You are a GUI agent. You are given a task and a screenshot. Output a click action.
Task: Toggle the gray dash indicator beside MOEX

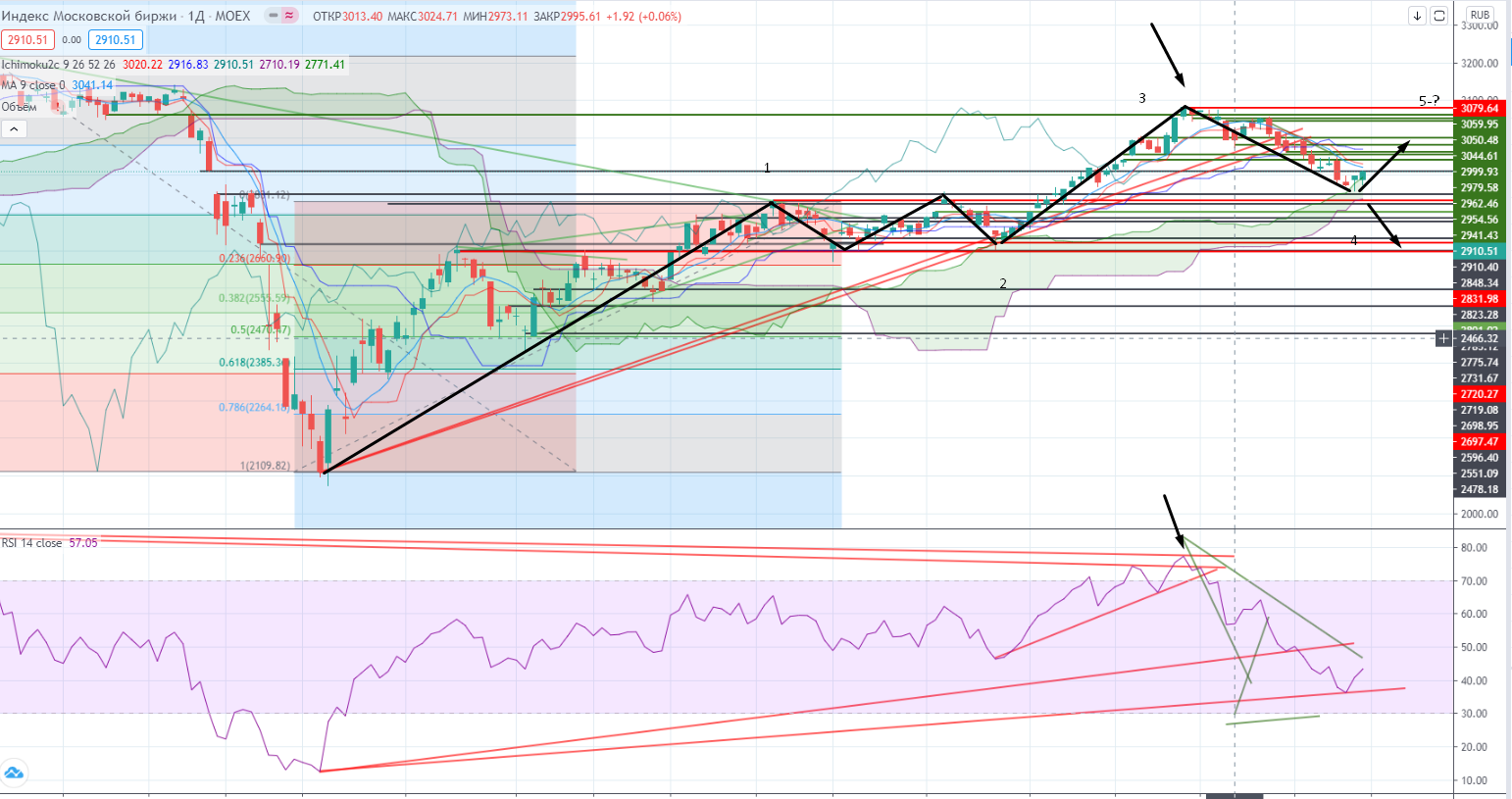[x=267, y=16]
